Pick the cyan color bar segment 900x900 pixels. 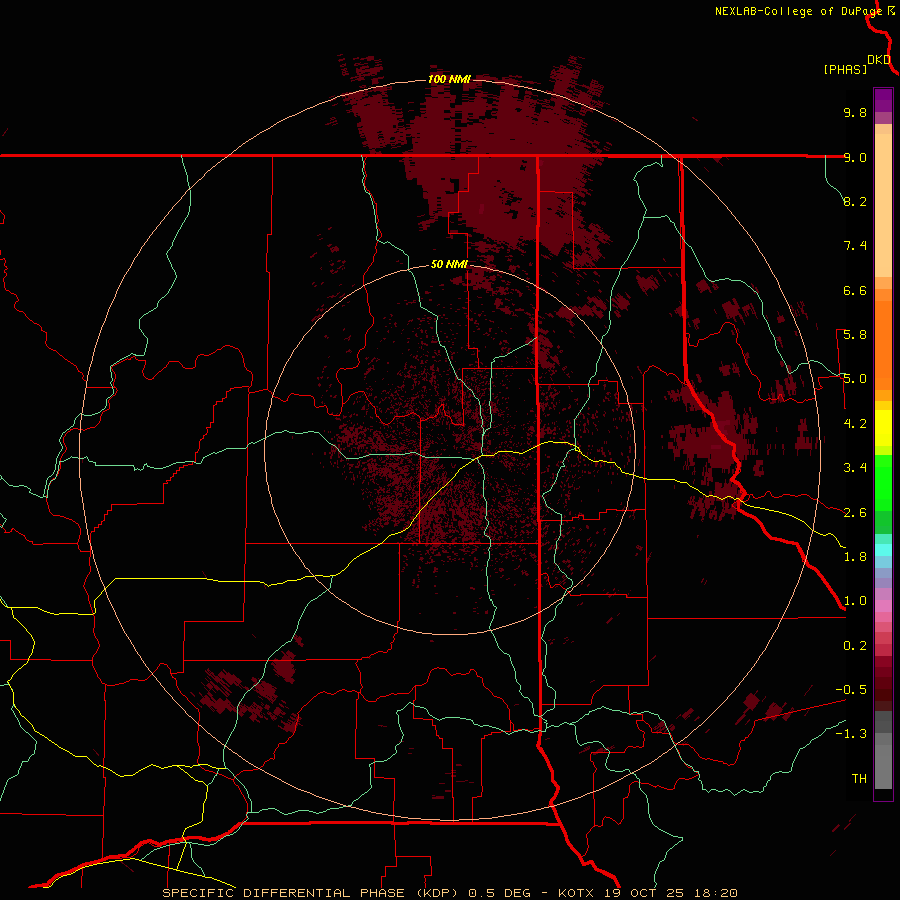[883, 550]
